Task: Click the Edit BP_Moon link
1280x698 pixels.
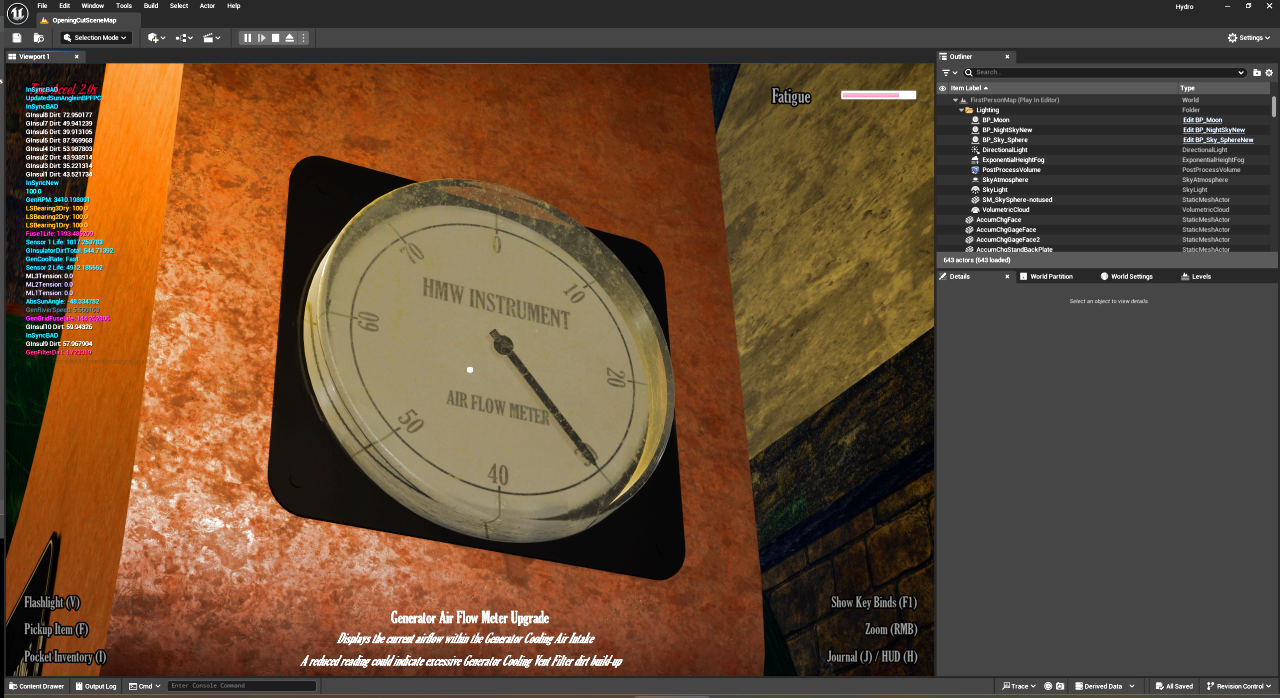Action: click(x=1202, y=120)
